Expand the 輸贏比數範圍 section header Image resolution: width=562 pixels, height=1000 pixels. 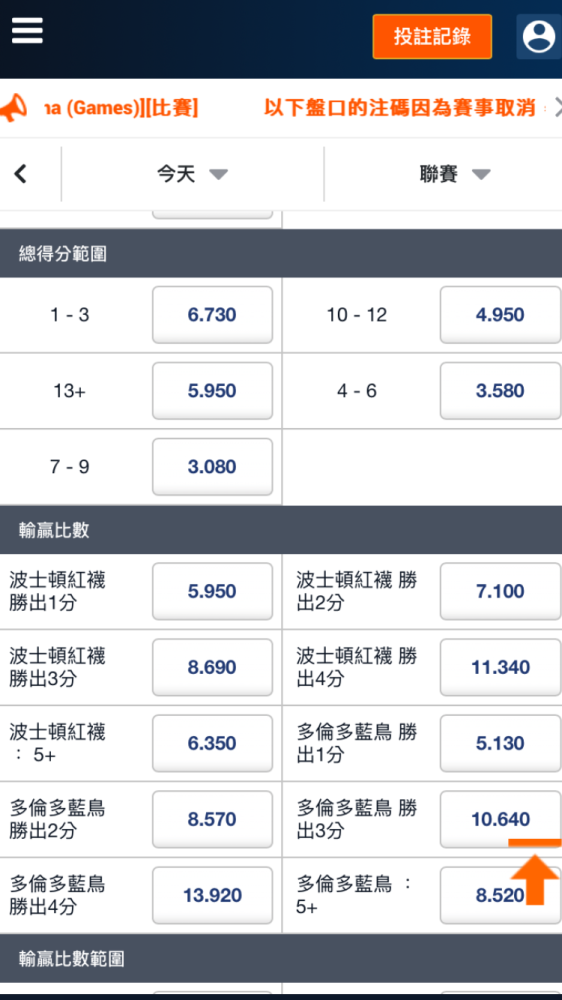281,959
